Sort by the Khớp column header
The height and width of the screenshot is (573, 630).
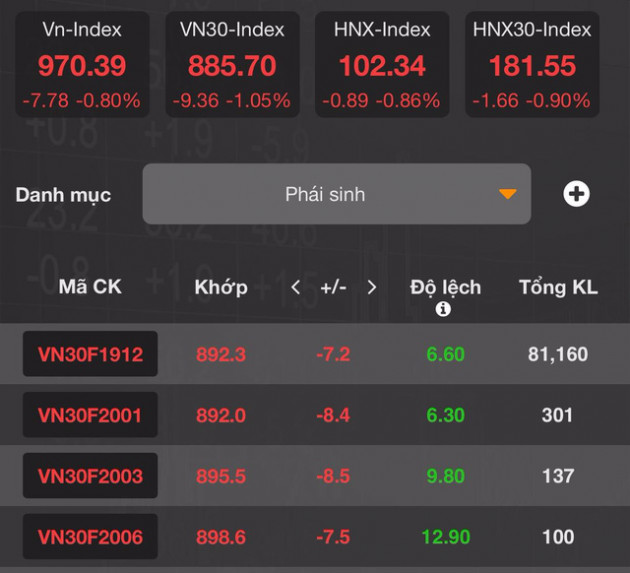(221, 288)
